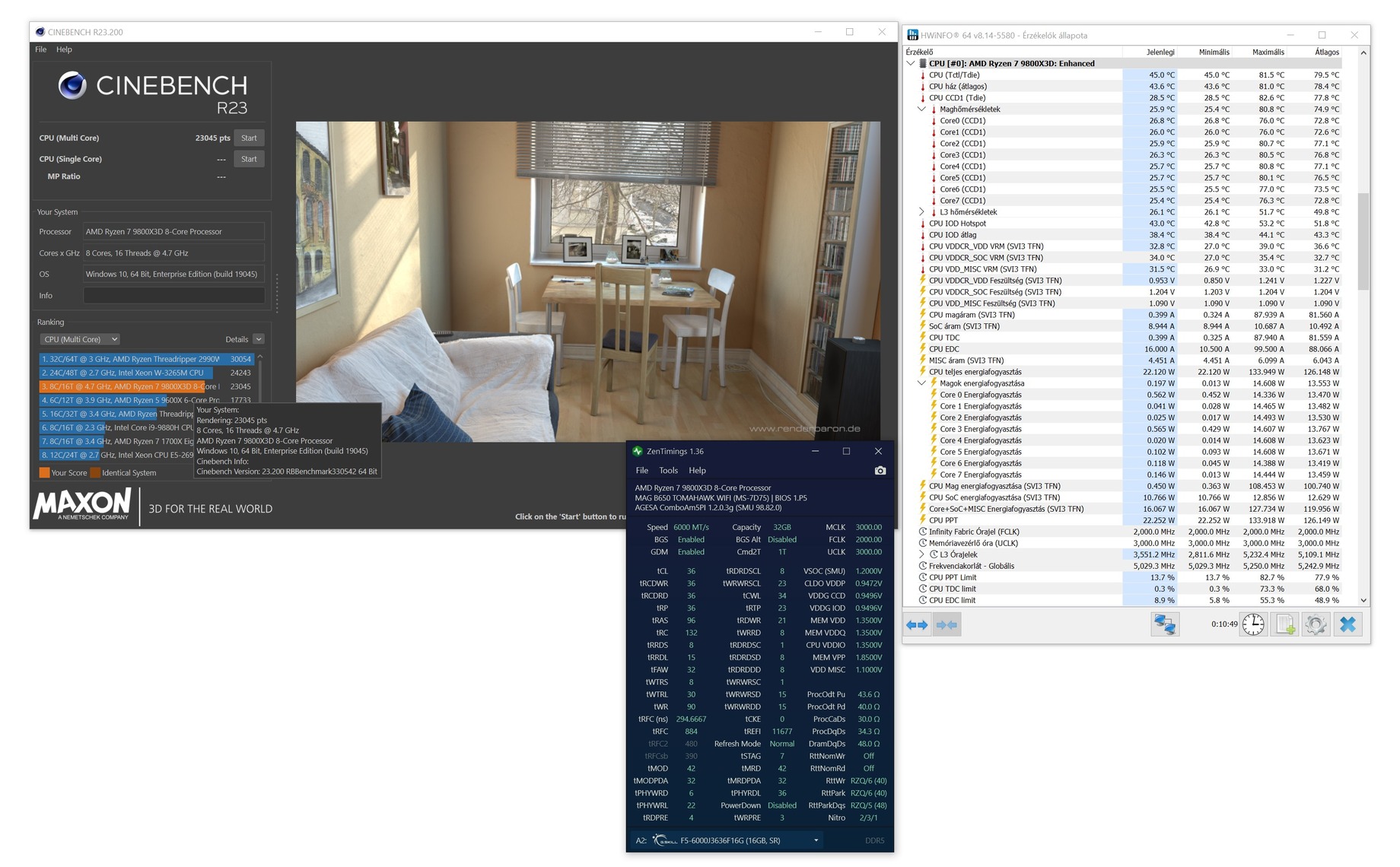Click the tCL value 36 in ZenTimings

click(x=691, y=571)
